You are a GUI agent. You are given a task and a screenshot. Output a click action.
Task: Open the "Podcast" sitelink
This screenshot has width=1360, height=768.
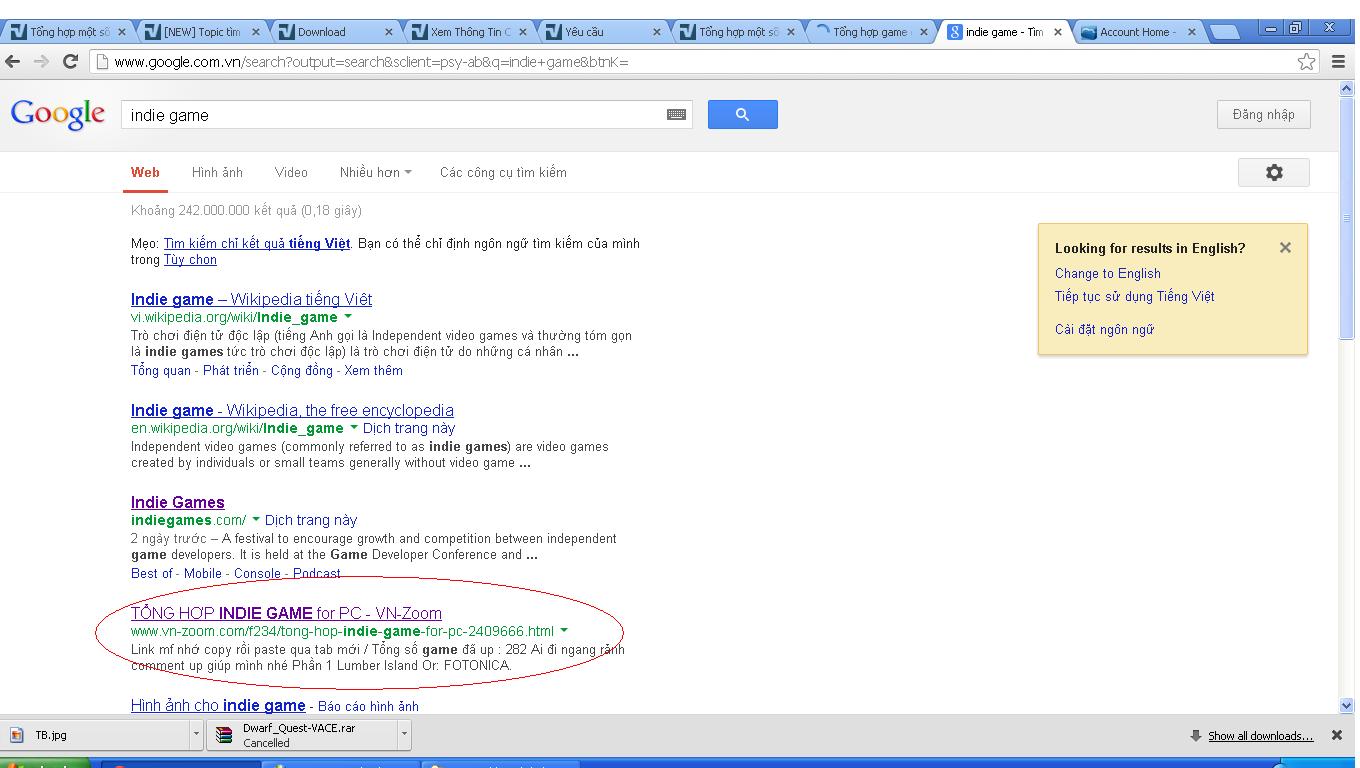click(316, 573)
